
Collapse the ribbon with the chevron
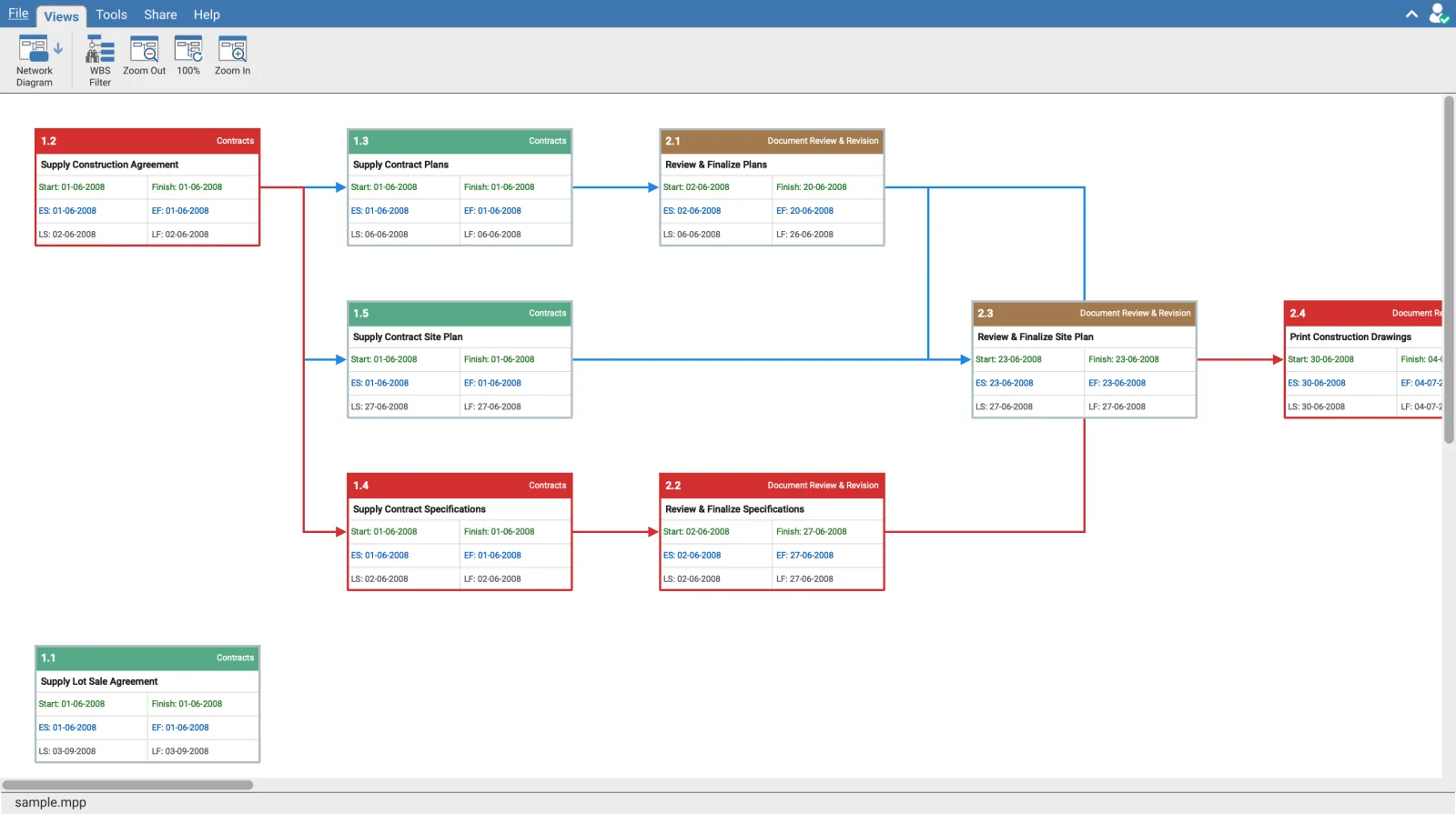coord(1411,15)
